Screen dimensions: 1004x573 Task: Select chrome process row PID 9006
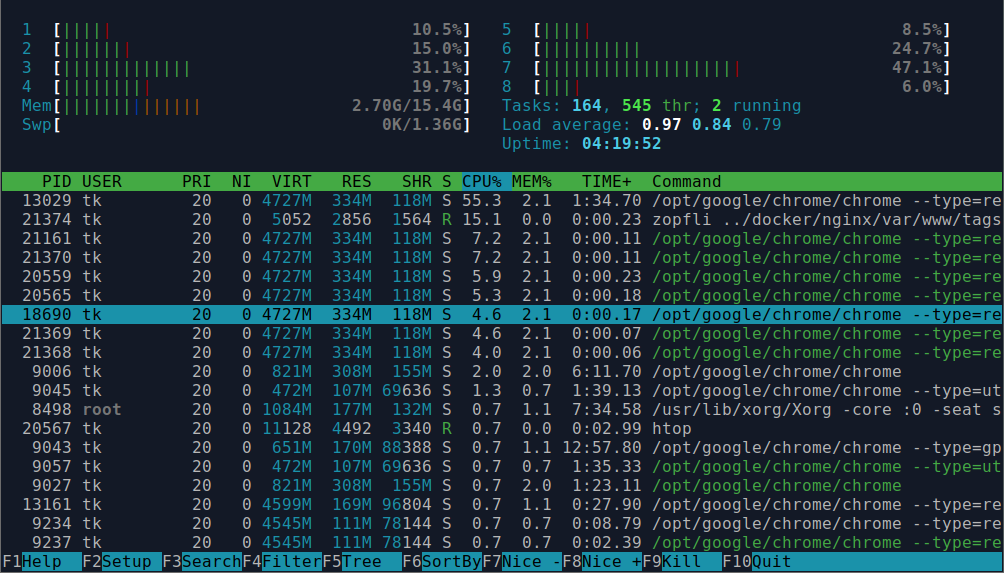point(502,372)
